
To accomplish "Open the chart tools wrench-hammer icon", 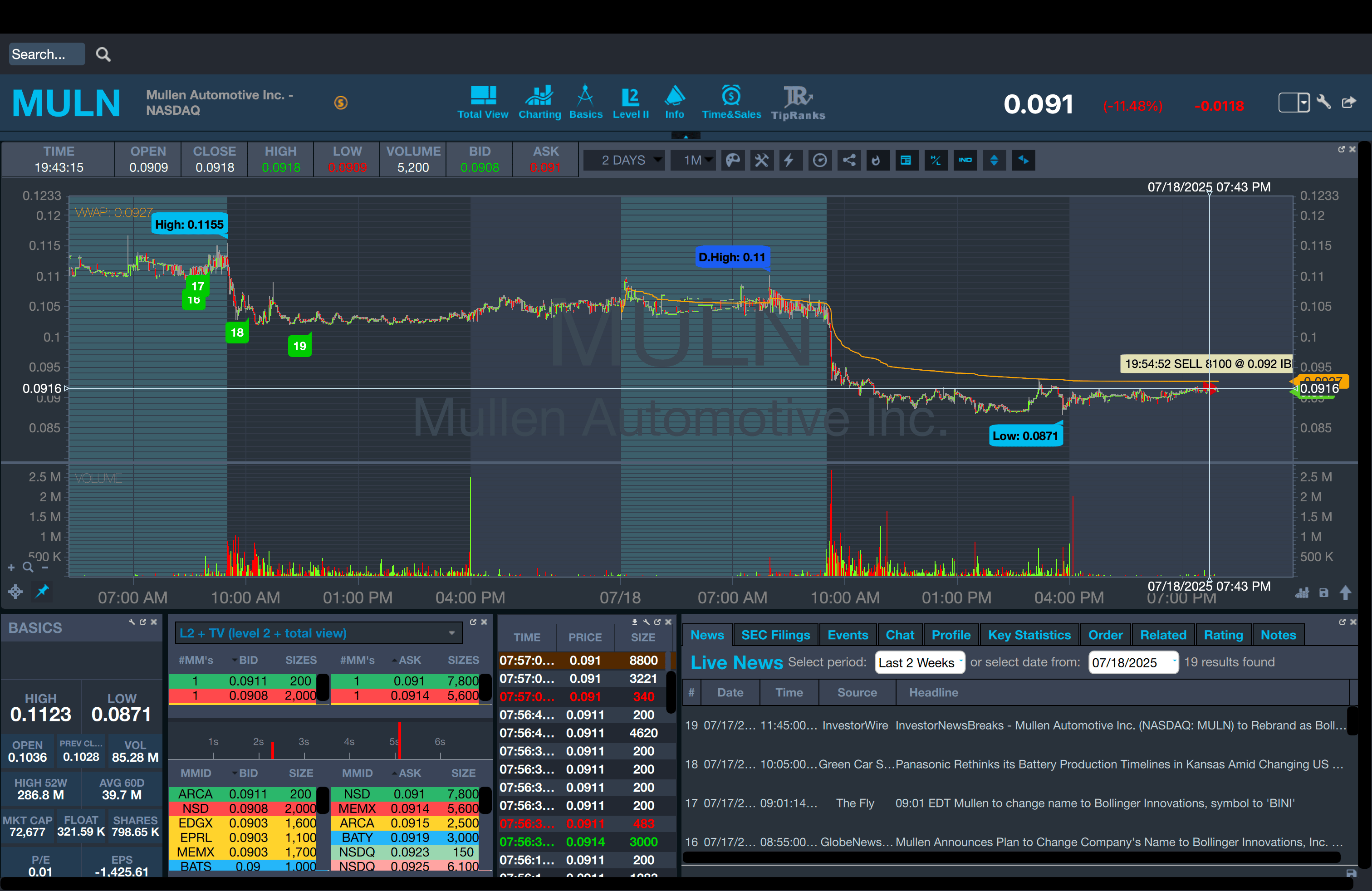I will pyautogui.click(x=761, y=160).
